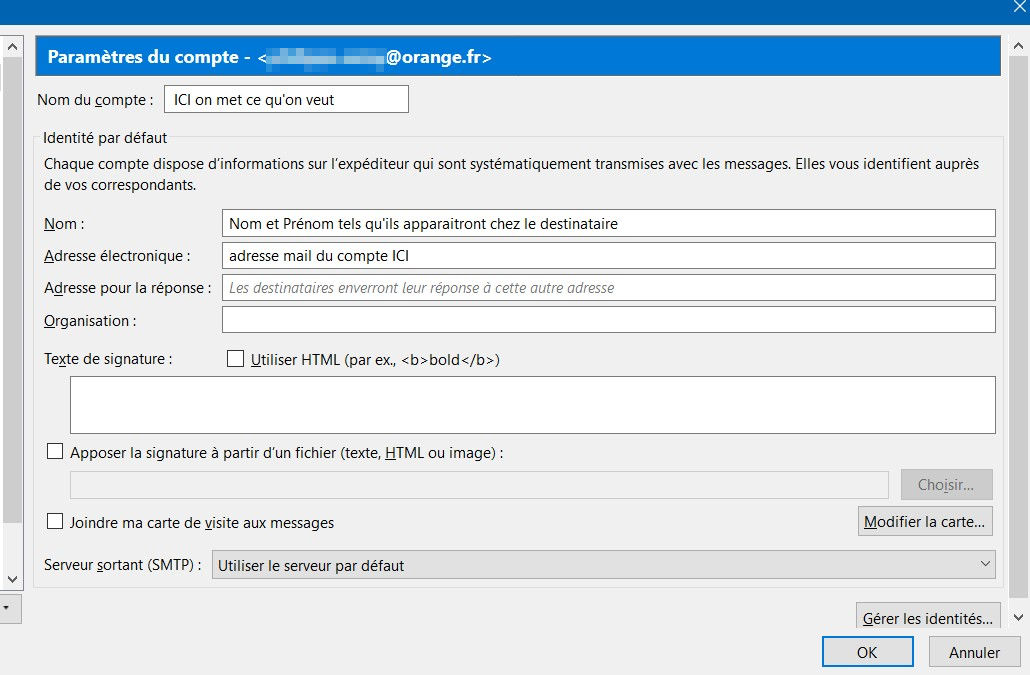
Task: Click the Adresse pour la réponse field
Action: click(x=608, y=288)
